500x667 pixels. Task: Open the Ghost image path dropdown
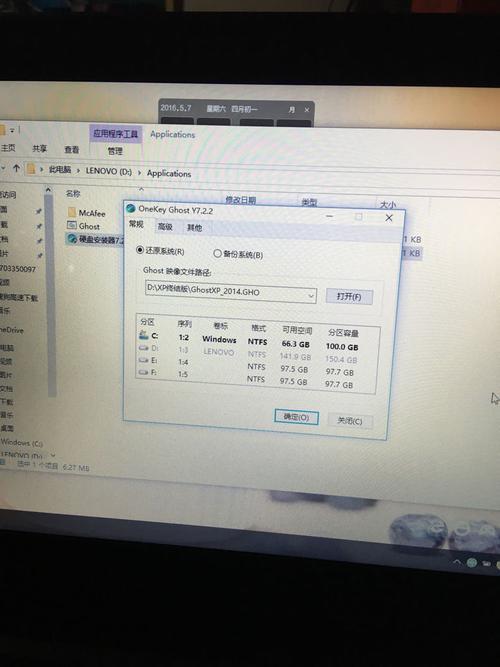(311, 296)
